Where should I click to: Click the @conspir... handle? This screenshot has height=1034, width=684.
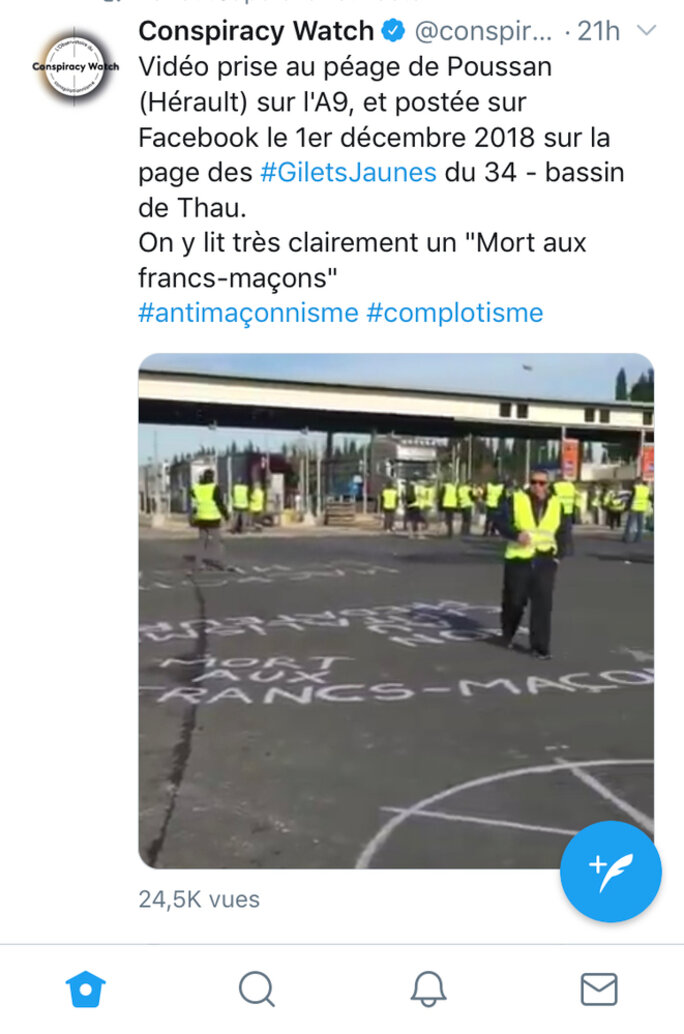[483, 32]
